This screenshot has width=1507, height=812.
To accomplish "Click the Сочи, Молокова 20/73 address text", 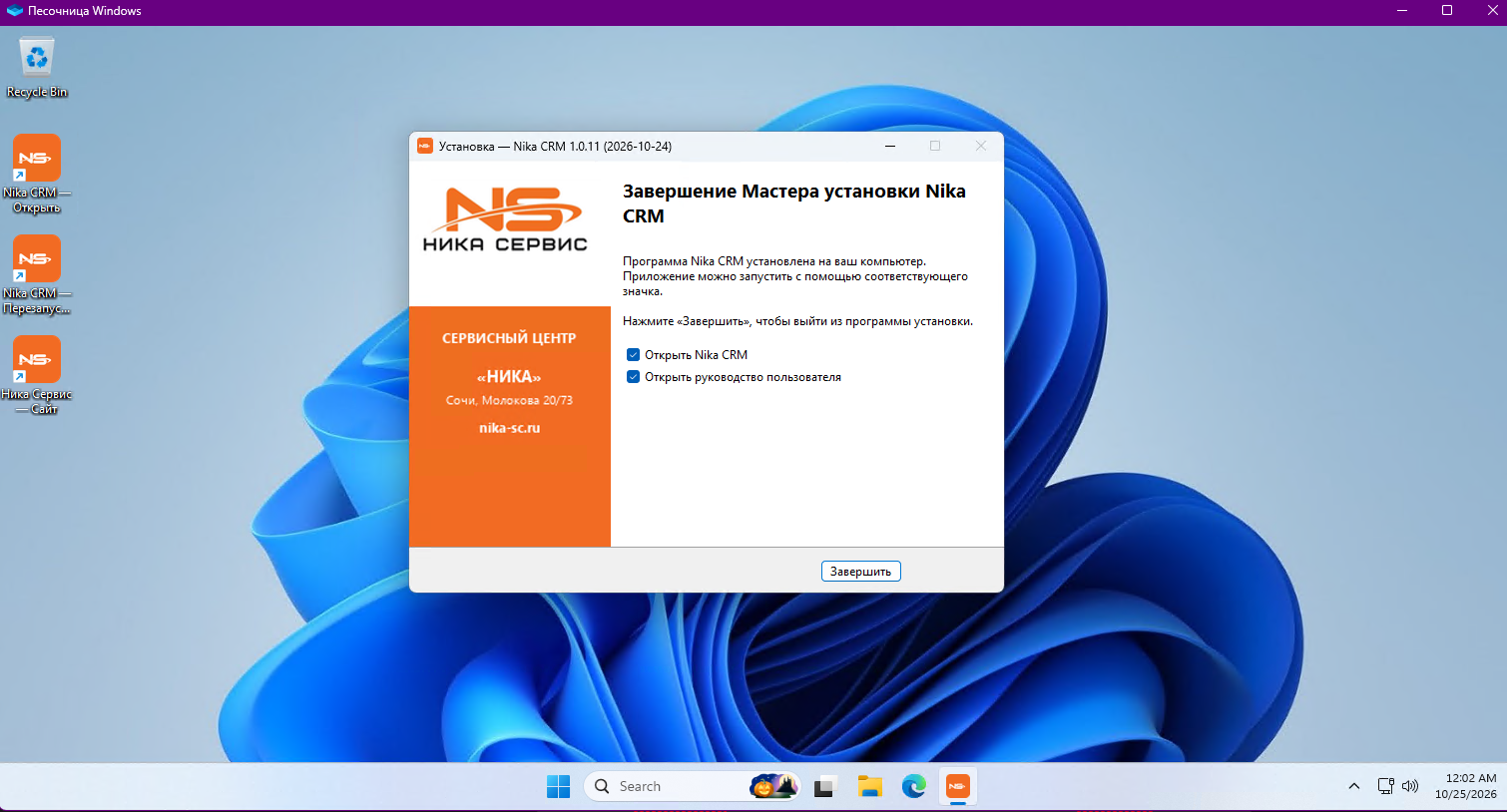I will coord(510,400).
